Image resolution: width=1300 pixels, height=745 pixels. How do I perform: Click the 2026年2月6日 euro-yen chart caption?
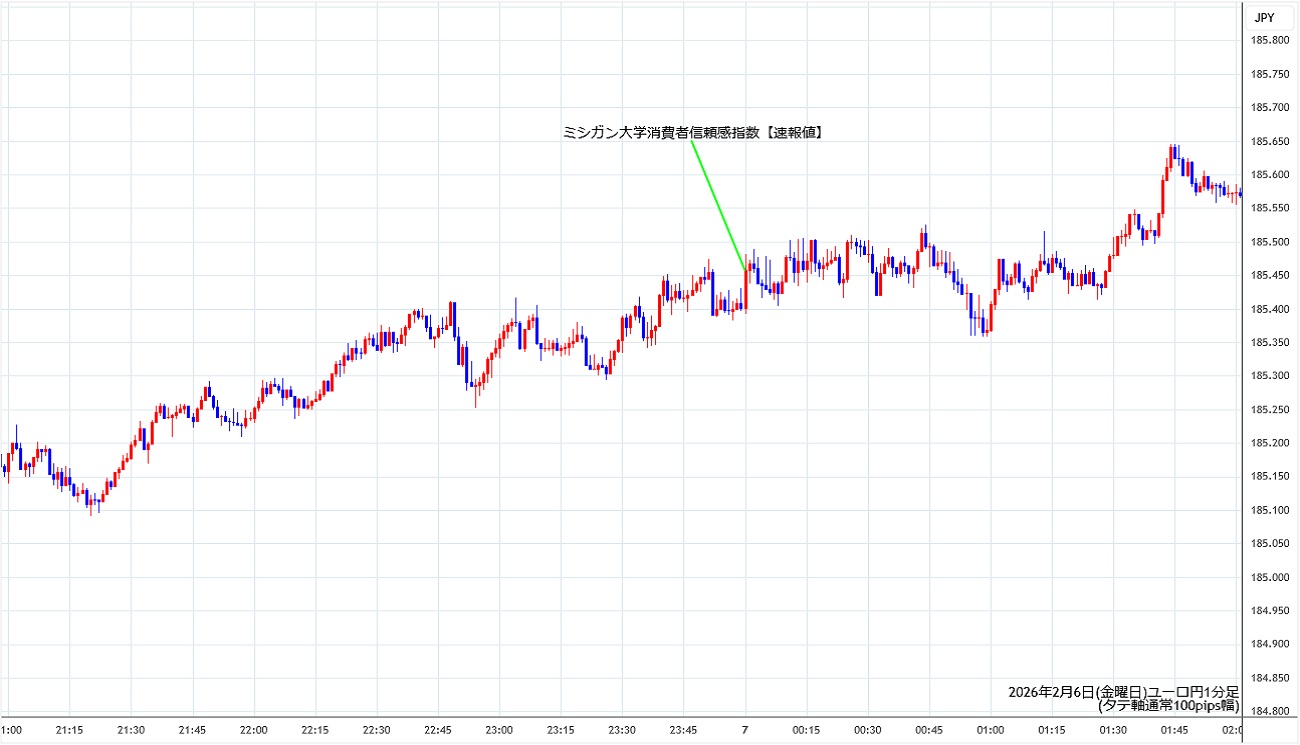[1124, 692]
